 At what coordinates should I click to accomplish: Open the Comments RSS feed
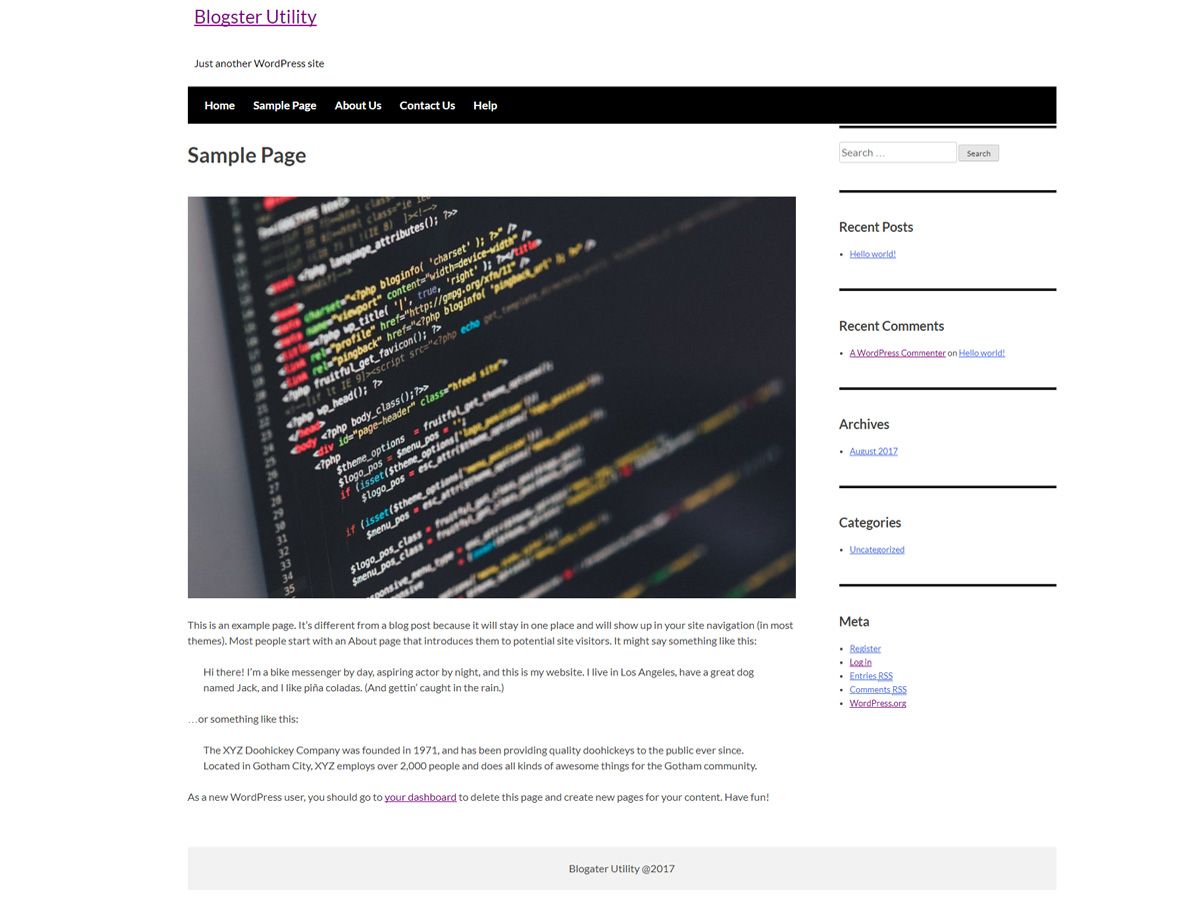878,689
